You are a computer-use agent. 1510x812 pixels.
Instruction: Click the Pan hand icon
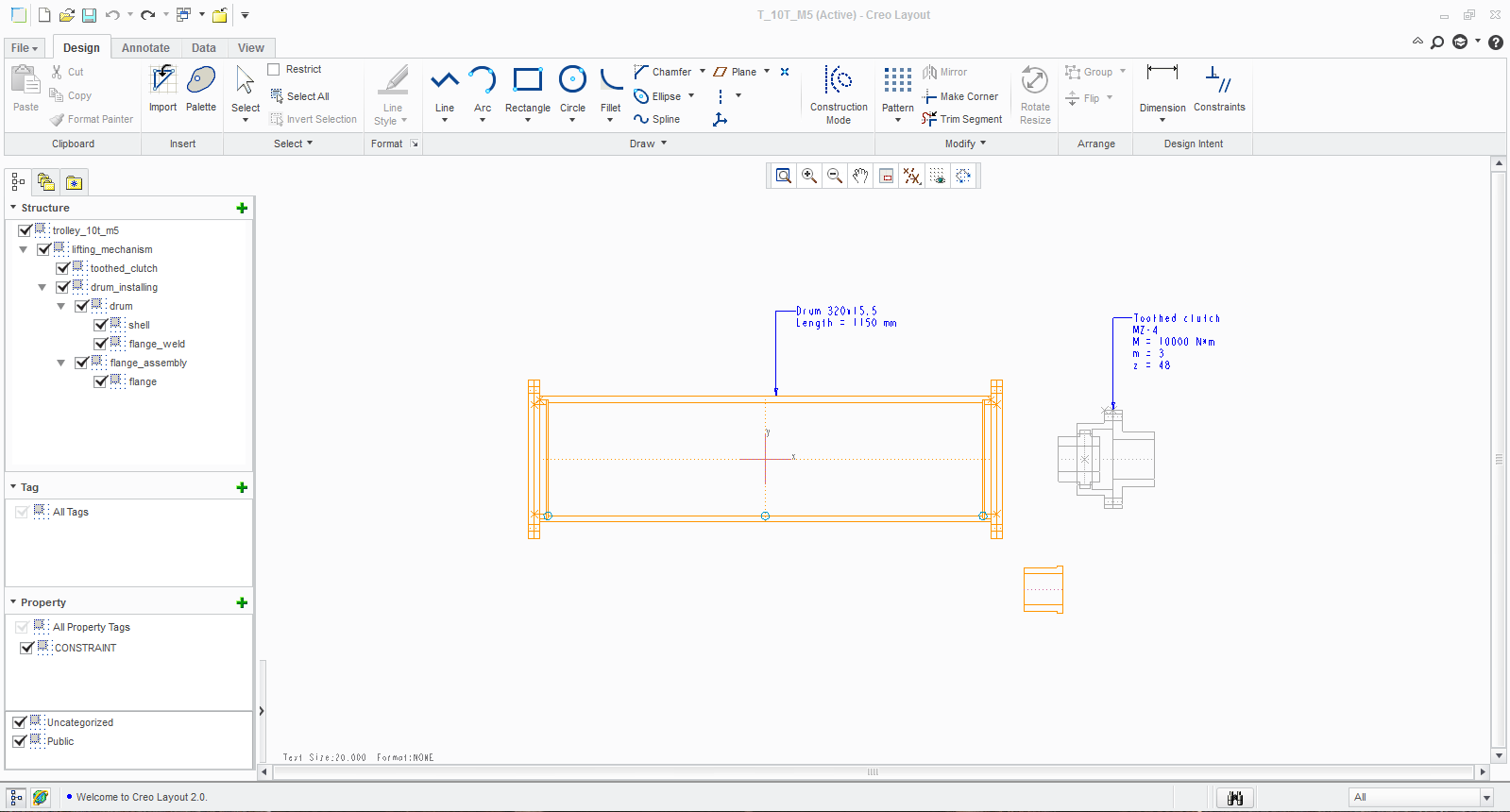tap(860, 176)
